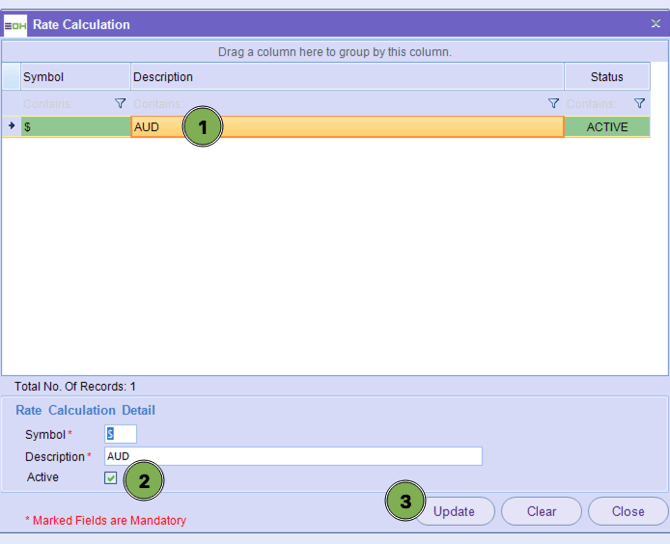The image size is (670, 544).
Task: Click the Symbol column Contains filter box
Action: click(x=65, y=103)
